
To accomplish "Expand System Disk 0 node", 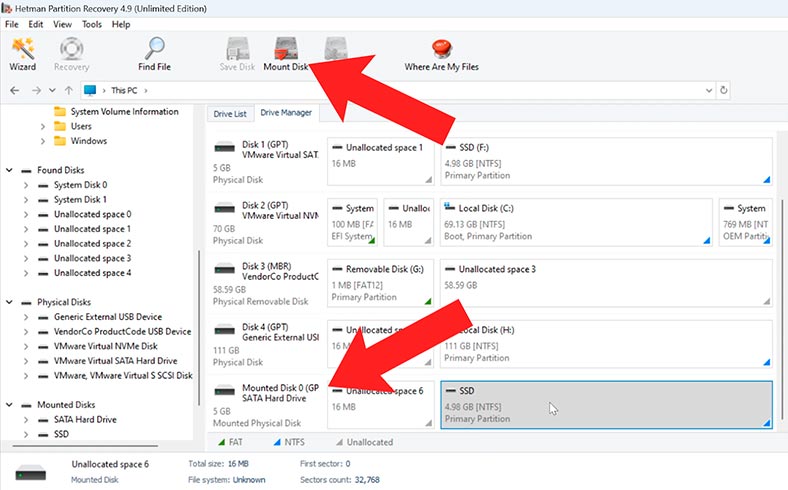I will click(26, 185).
